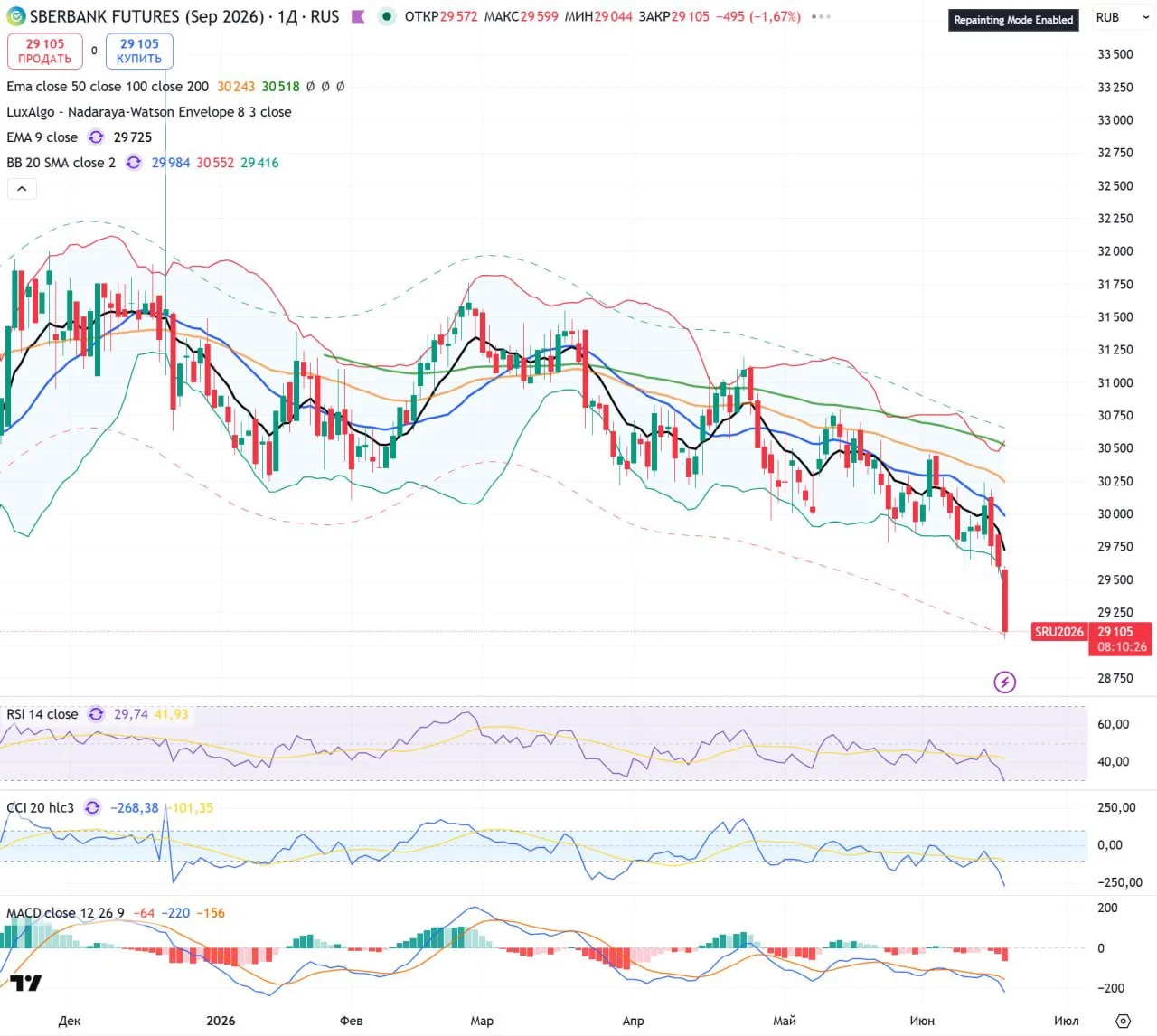
Task: Select the Ema close 50 close 100 close 200 legend
Action: 108,87
